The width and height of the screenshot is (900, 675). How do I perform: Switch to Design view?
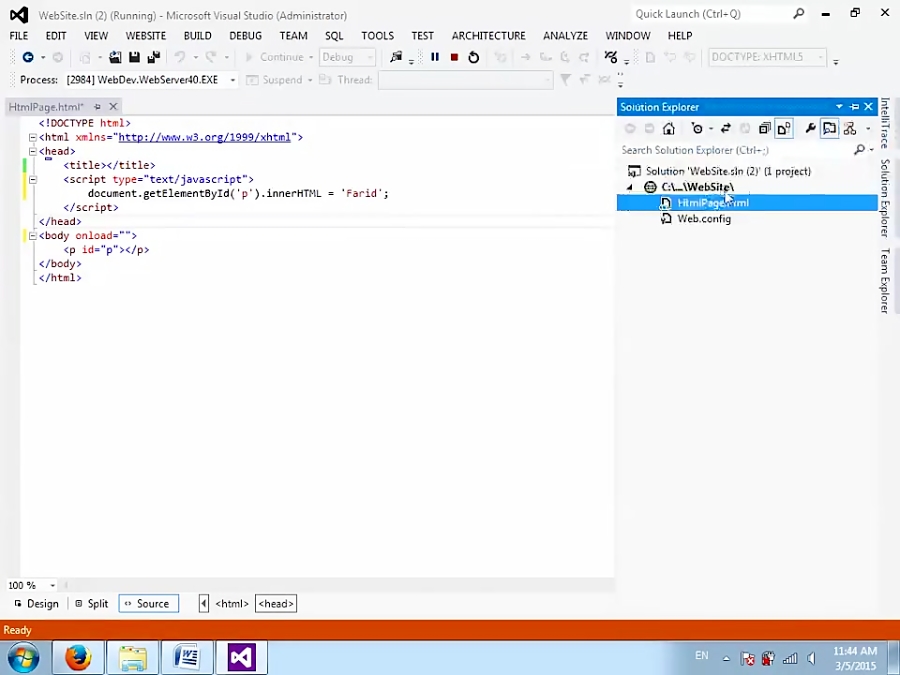tap(37, 604)
